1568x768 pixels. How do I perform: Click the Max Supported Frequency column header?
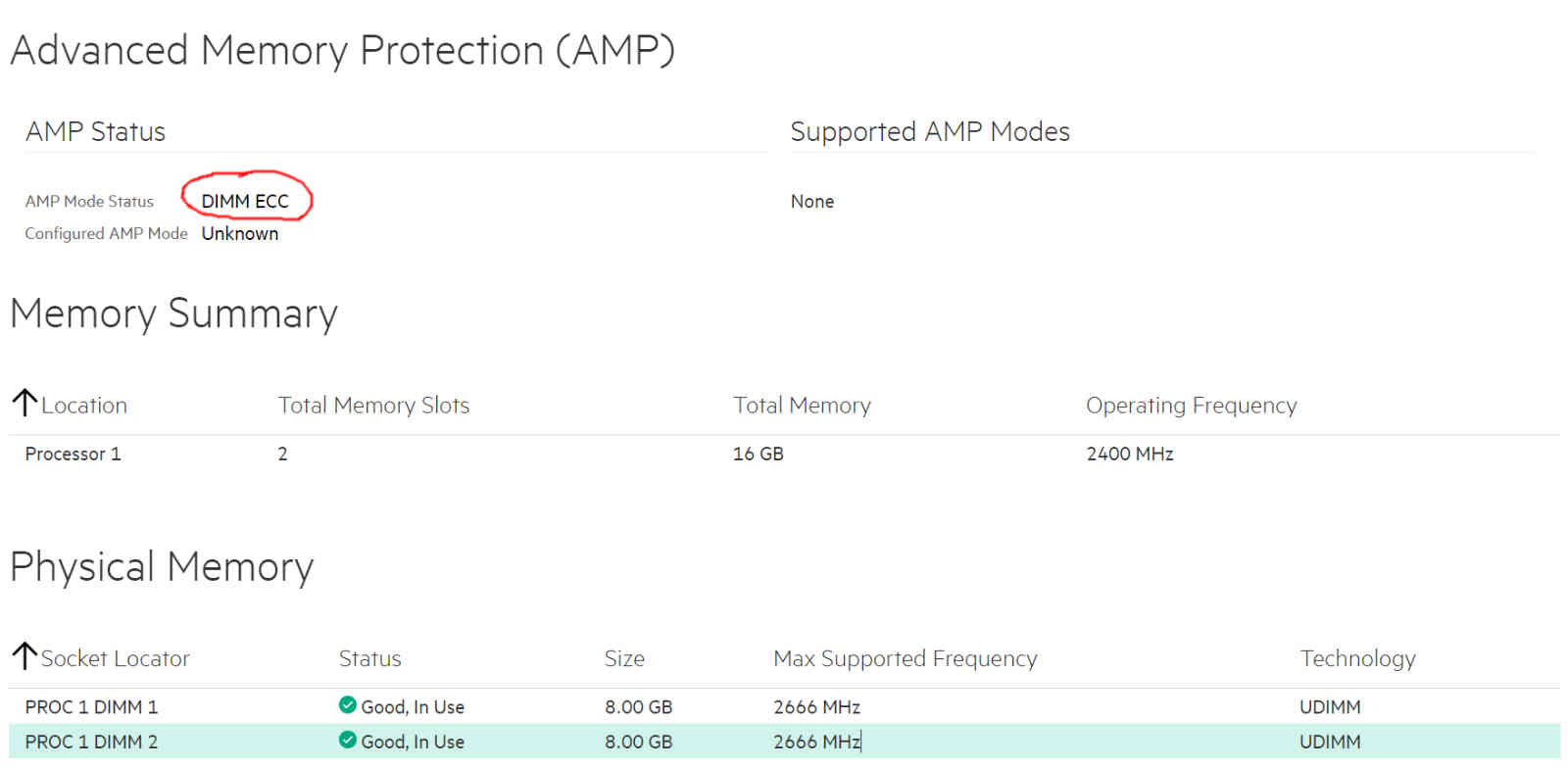pos(905,658)
